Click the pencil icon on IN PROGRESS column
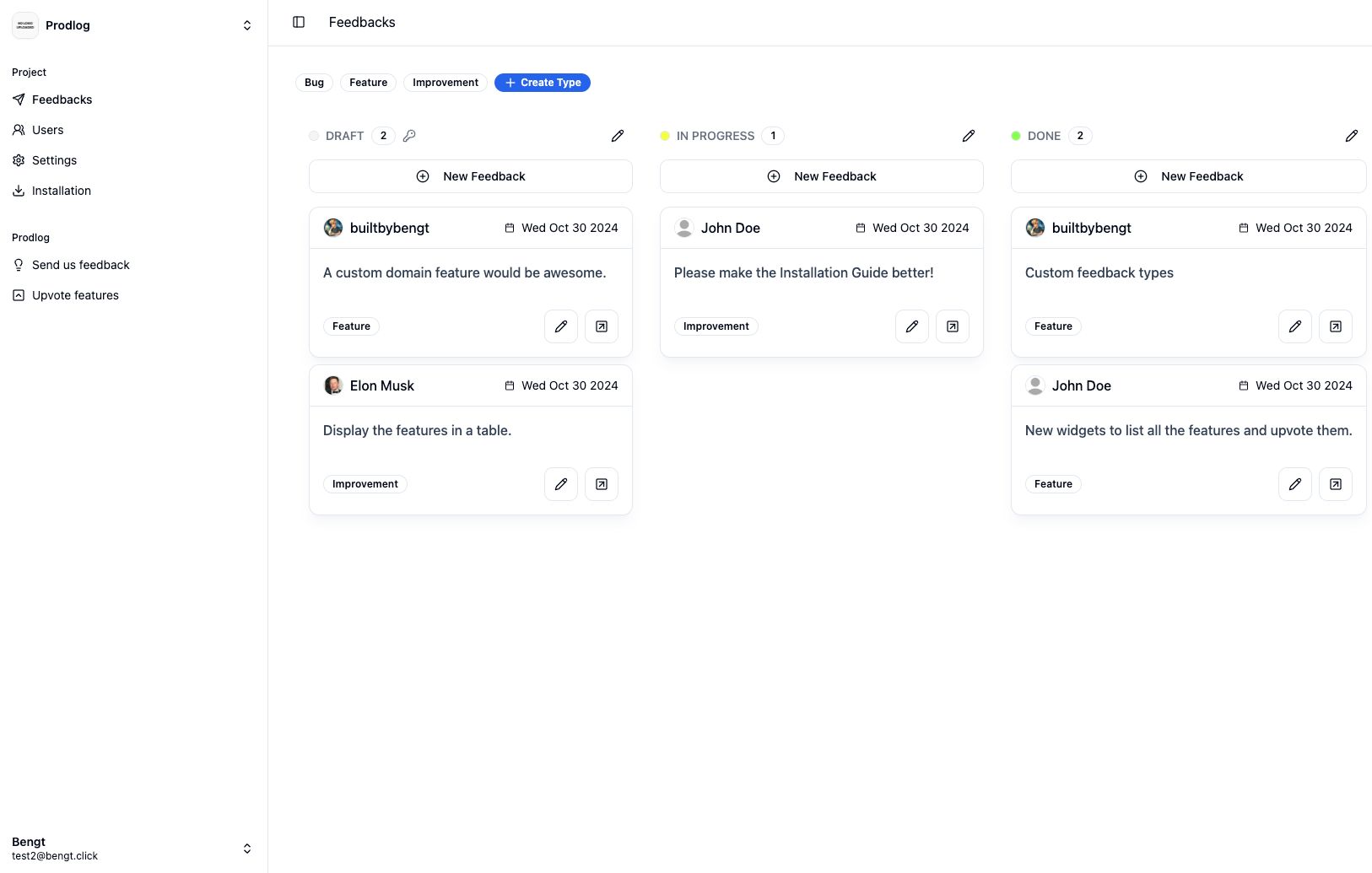Screen dimensions: 1372x873 click(968, 136)
